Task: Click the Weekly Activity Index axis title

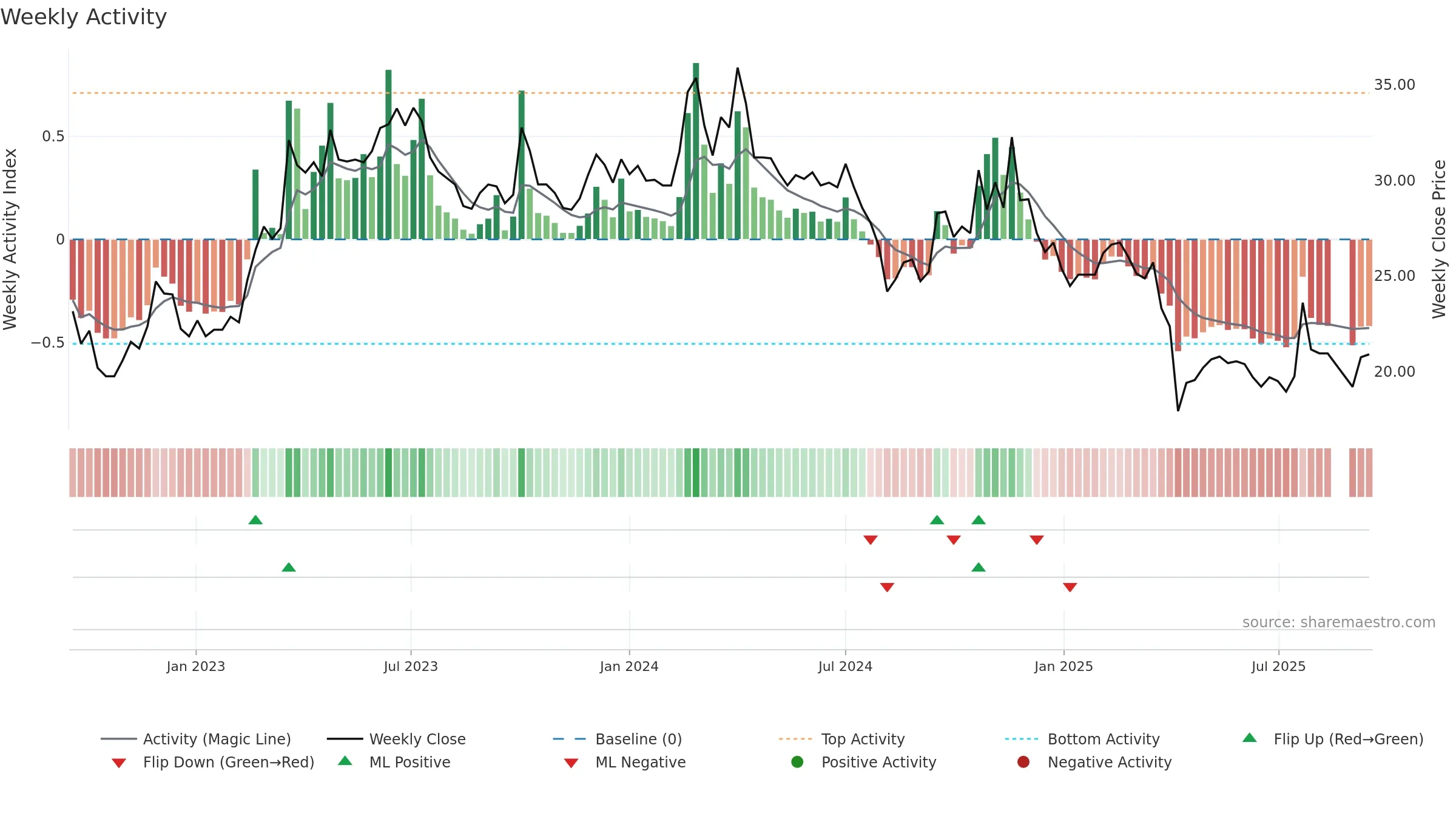Action: [10, 239]
